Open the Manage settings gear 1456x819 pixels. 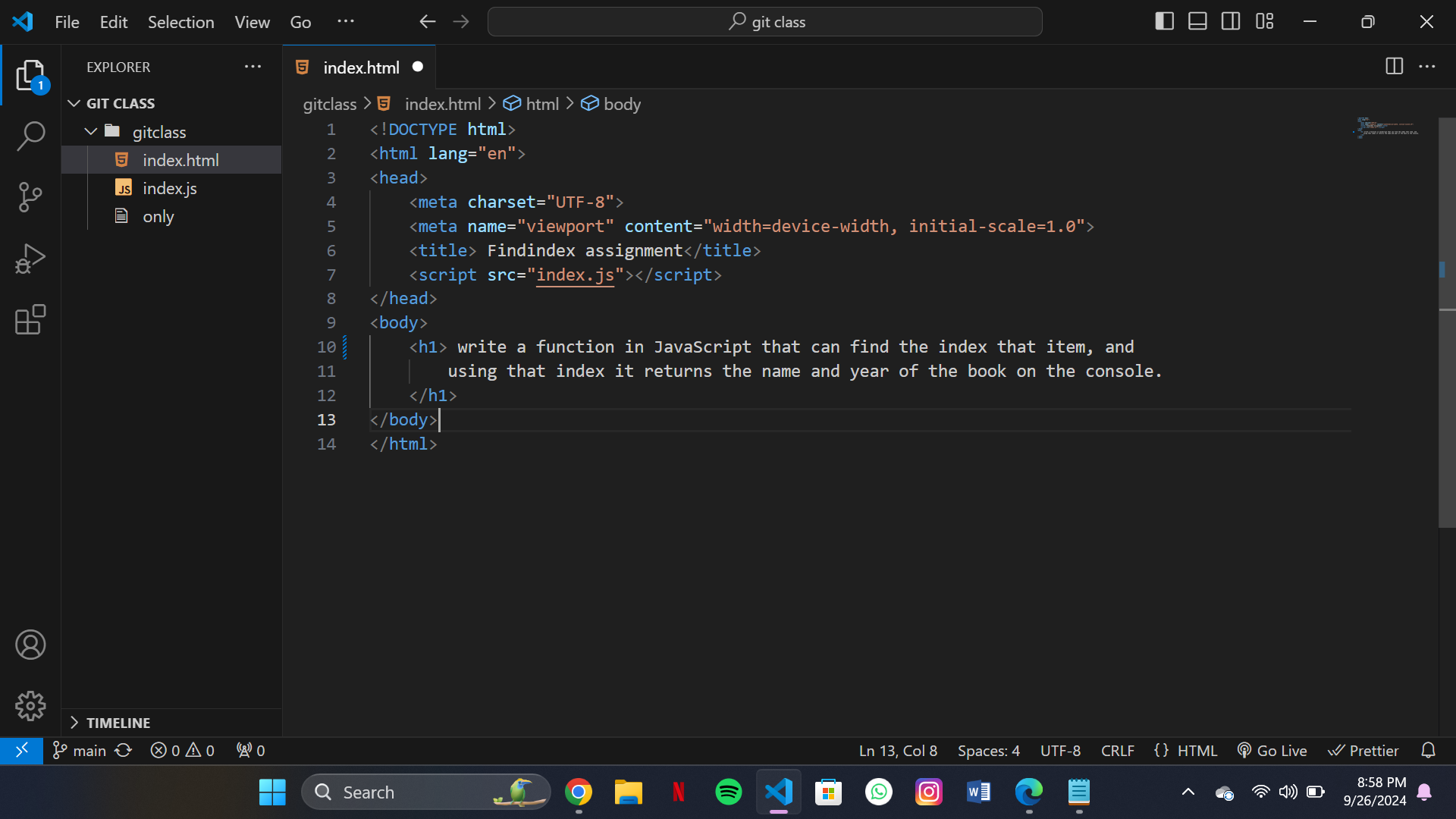pos(30,706)
